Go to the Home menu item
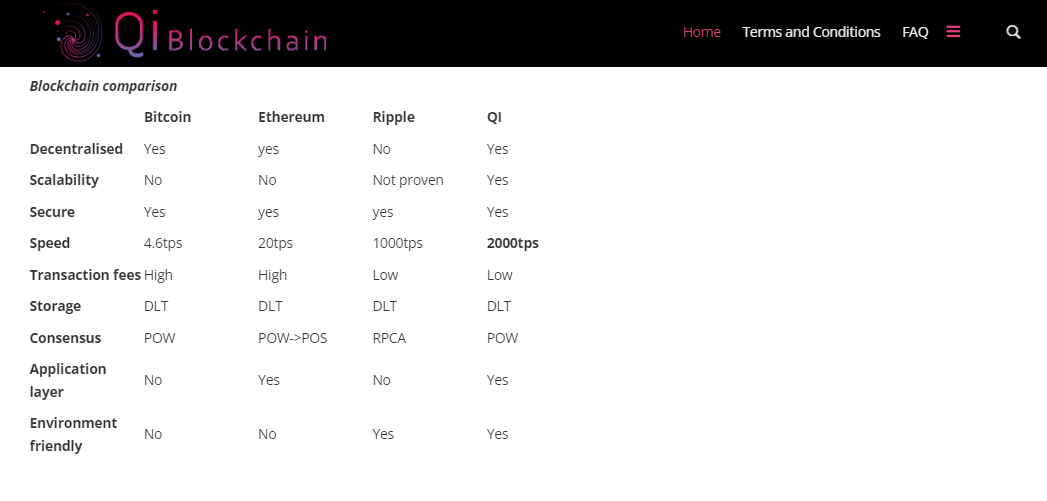The height and width of the screenshot is (501, 1047). point(701,32)
